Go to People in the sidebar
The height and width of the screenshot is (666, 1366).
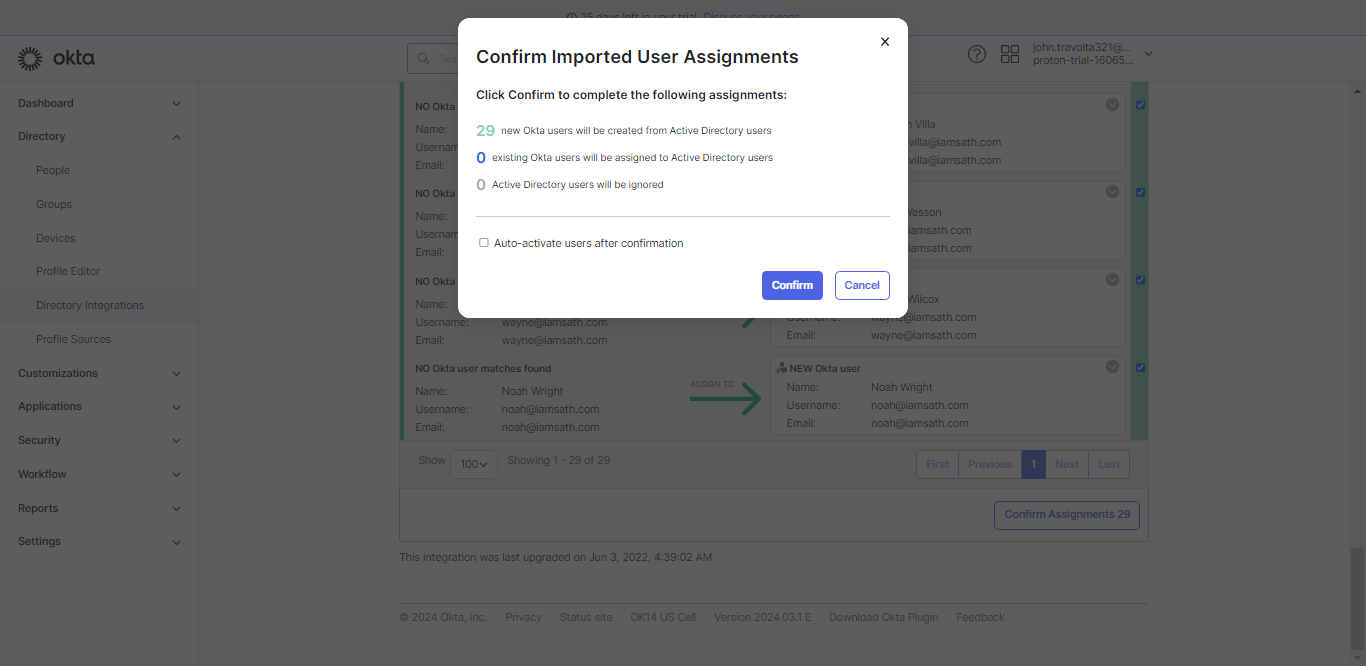tap(53, 170)
